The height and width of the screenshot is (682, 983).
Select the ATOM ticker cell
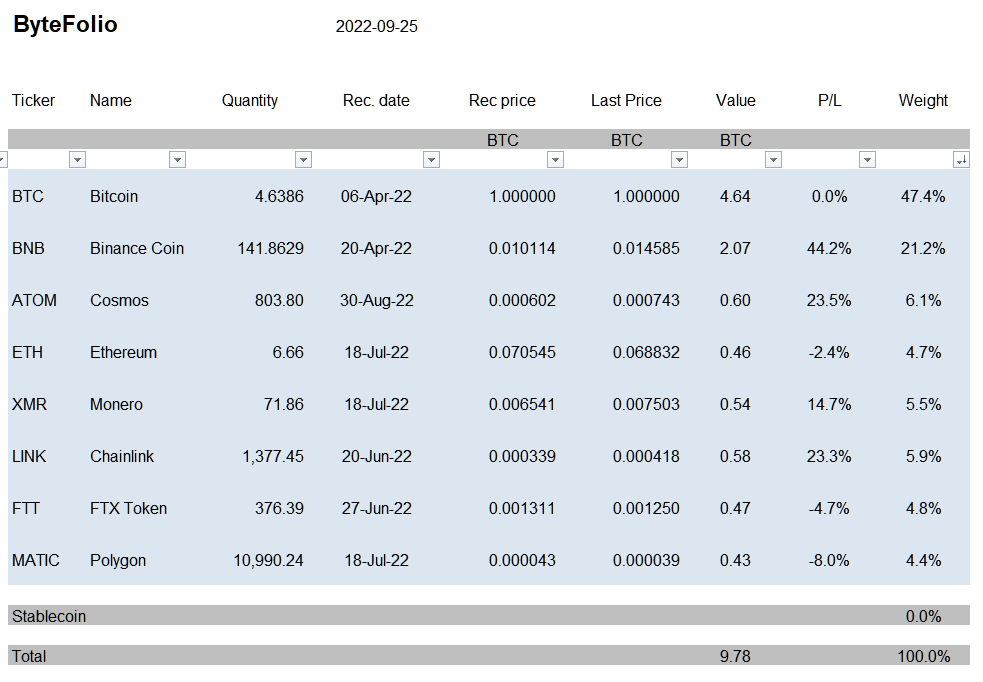point(34,300)
